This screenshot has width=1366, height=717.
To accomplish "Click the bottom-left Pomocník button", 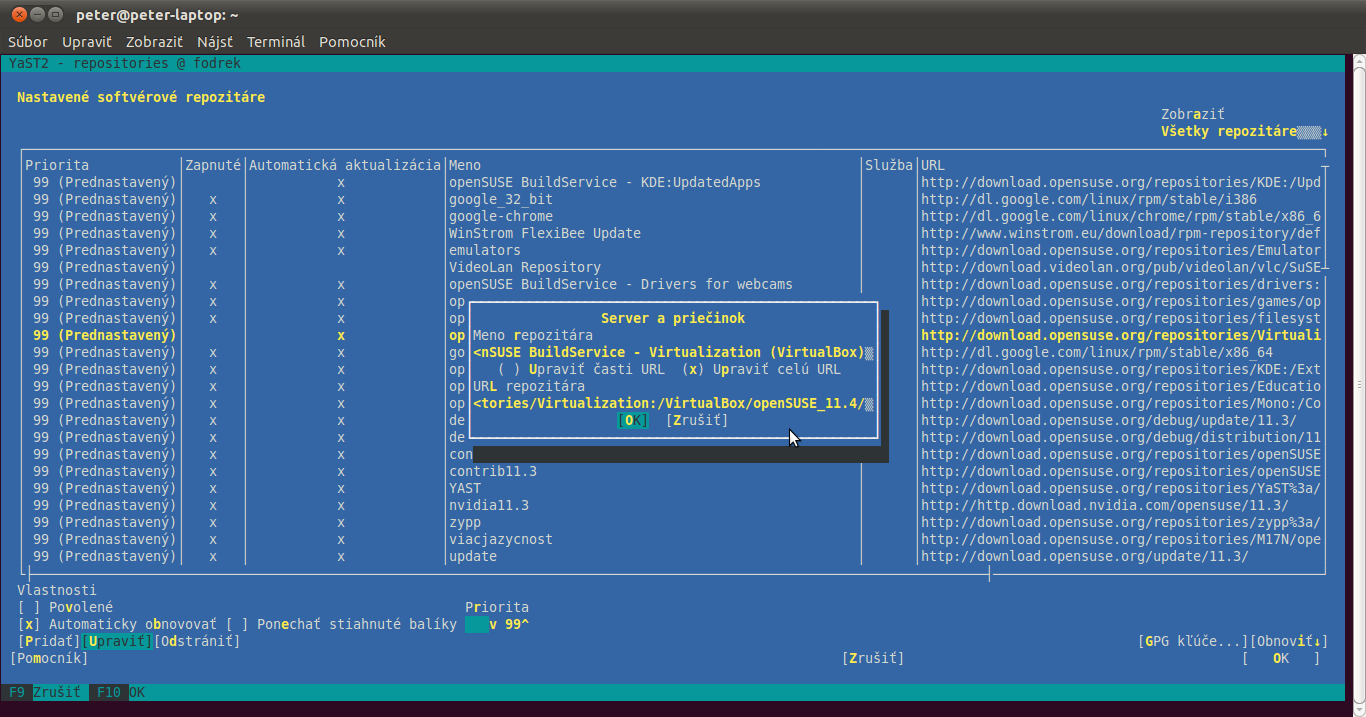I will click(49, 658).
